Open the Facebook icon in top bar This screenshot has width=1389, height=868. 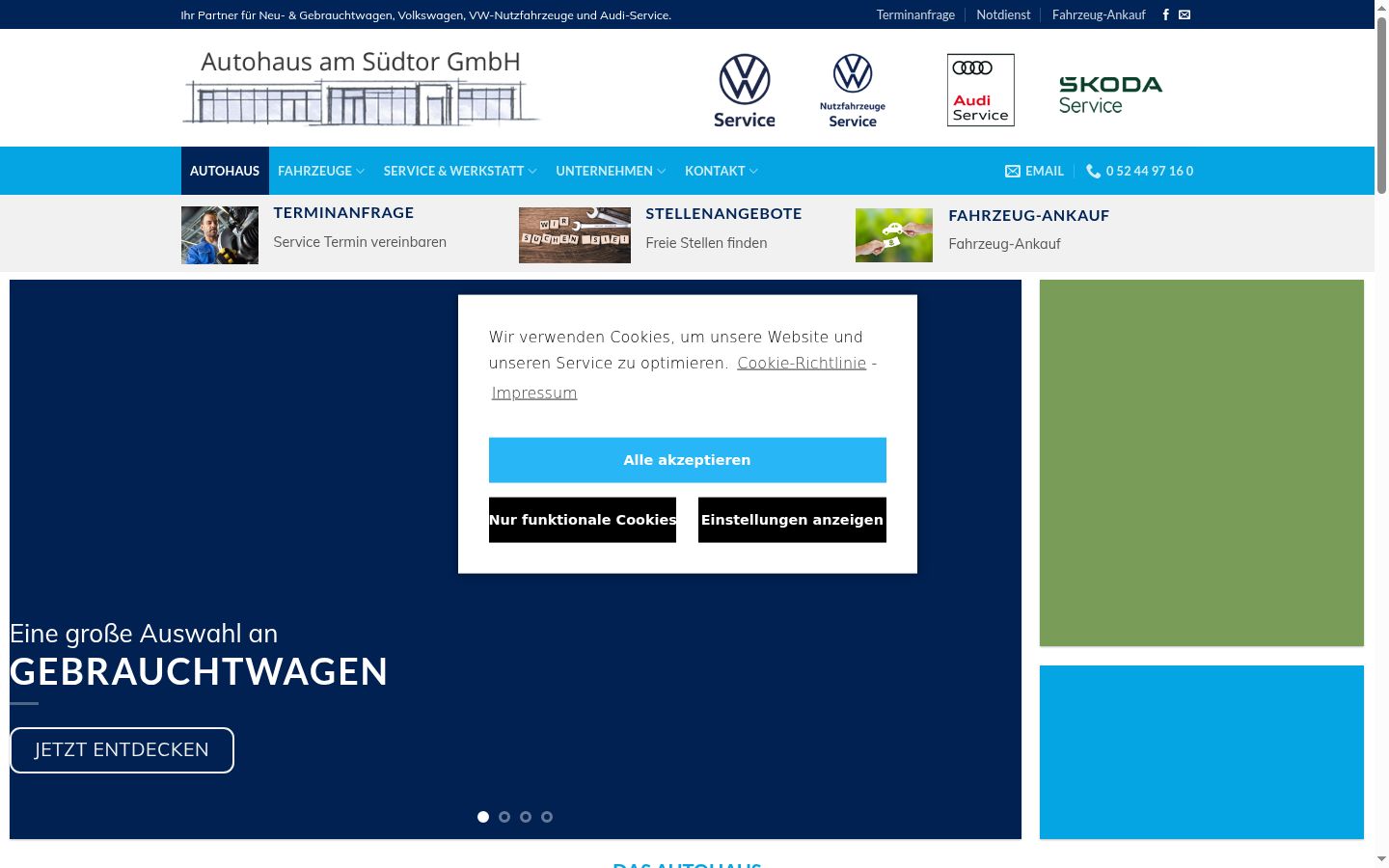[x=1166, y=14]
